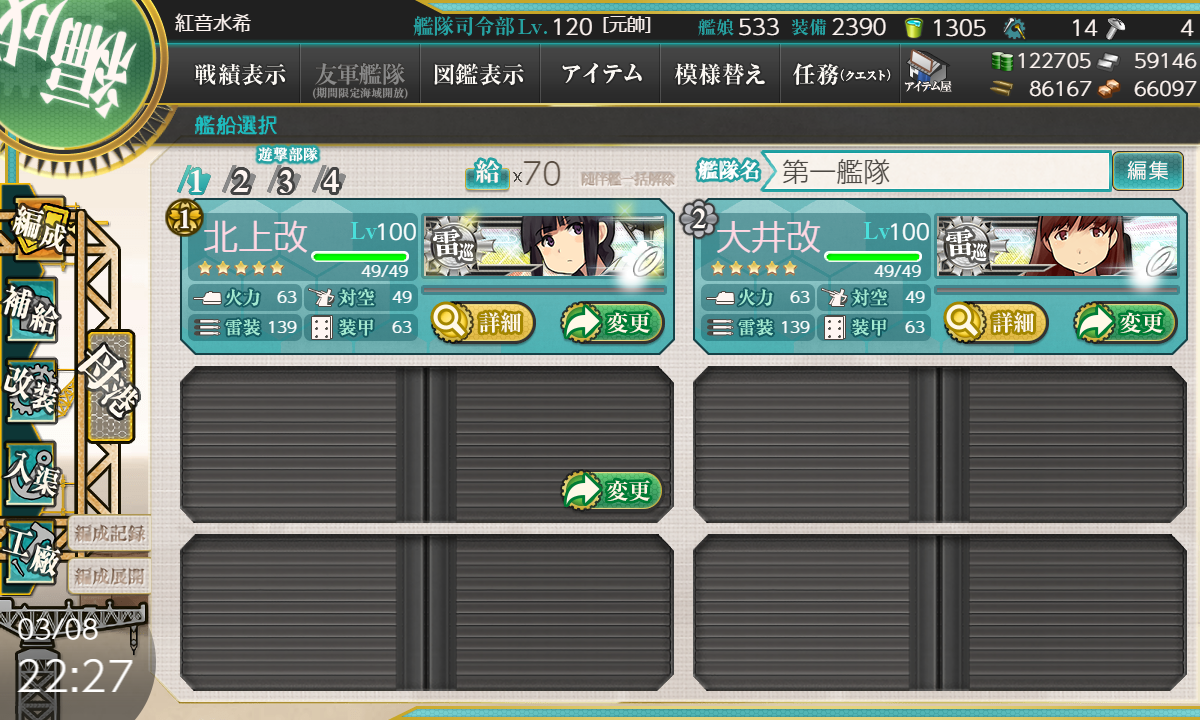Switch to fleet number 2 tab
Image resolution: width=1200 pixels, height=720 pixels.
(x=240, y=181)
